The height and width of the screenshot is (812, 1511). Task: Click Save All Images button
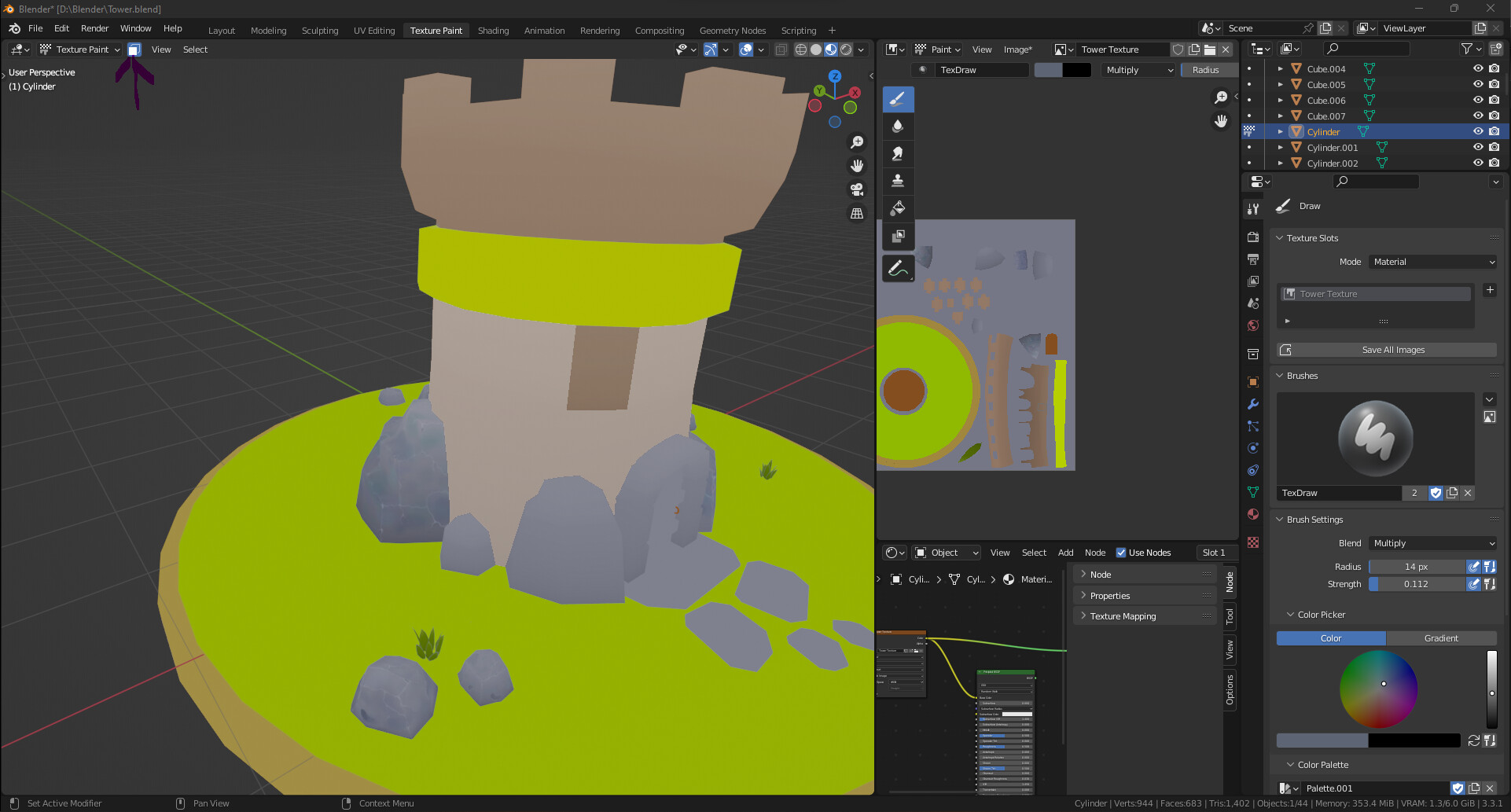[x=1387, y=350]
